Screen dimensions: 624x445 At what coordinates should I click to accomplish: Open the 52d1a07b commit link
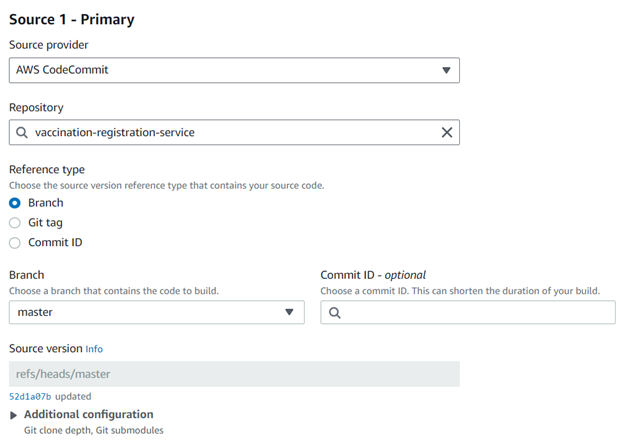[29, 396]
